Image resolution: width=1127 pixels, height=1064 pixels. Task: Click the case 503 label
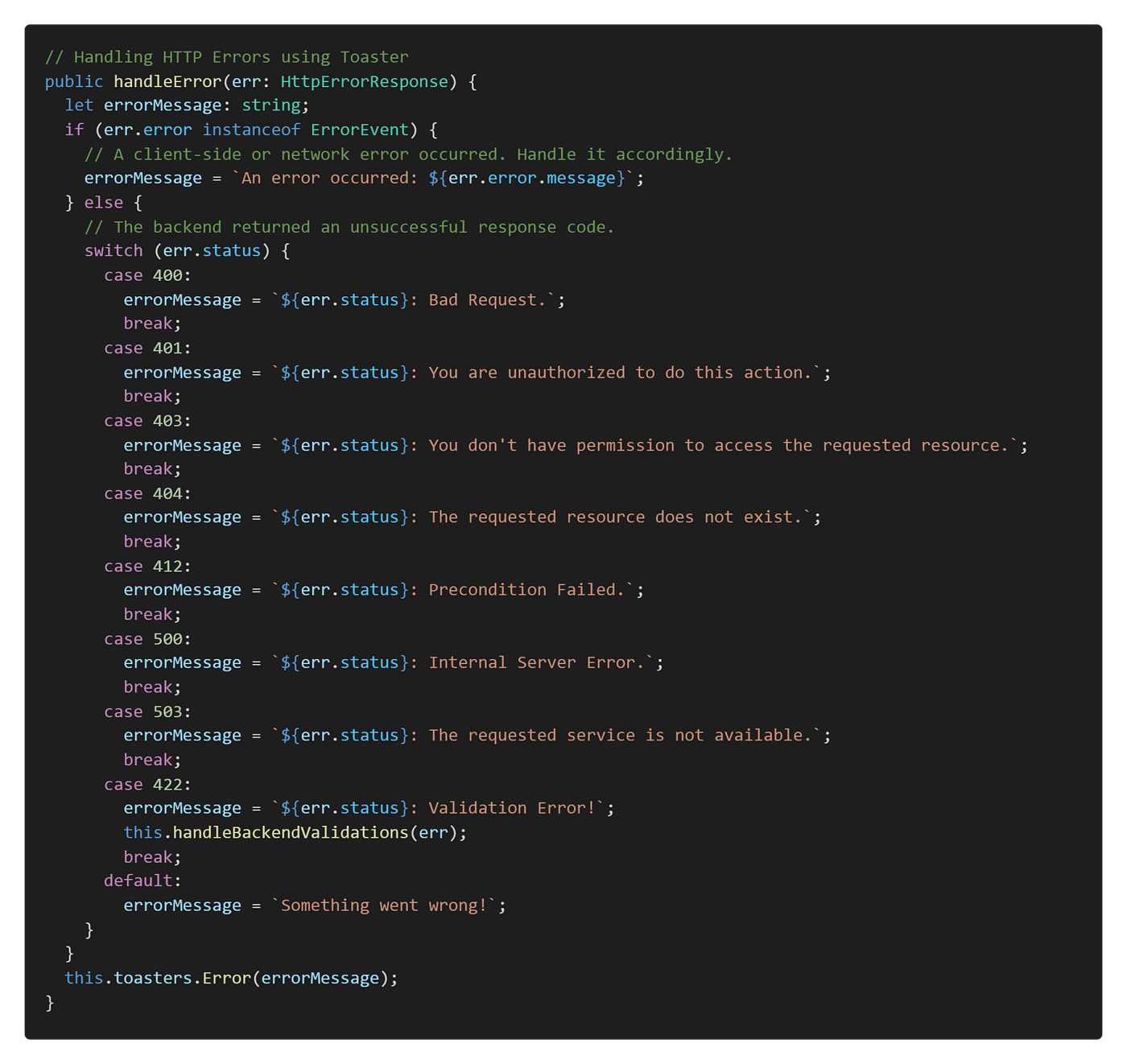click(x=145, y=711)
